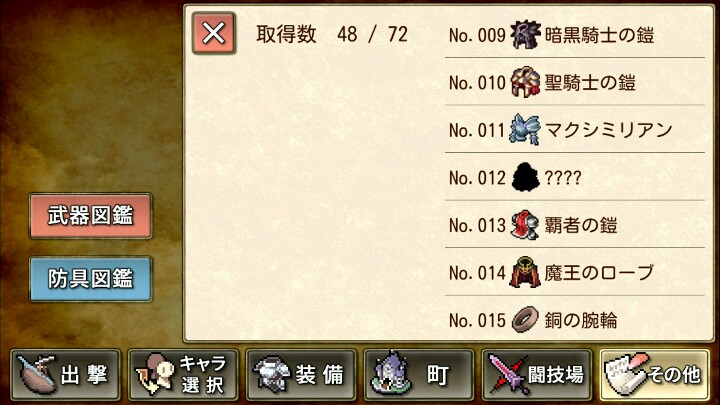720x405 pixels.
Task: Close the encyclopedia with the X button
Action: [x=214, y=34]
